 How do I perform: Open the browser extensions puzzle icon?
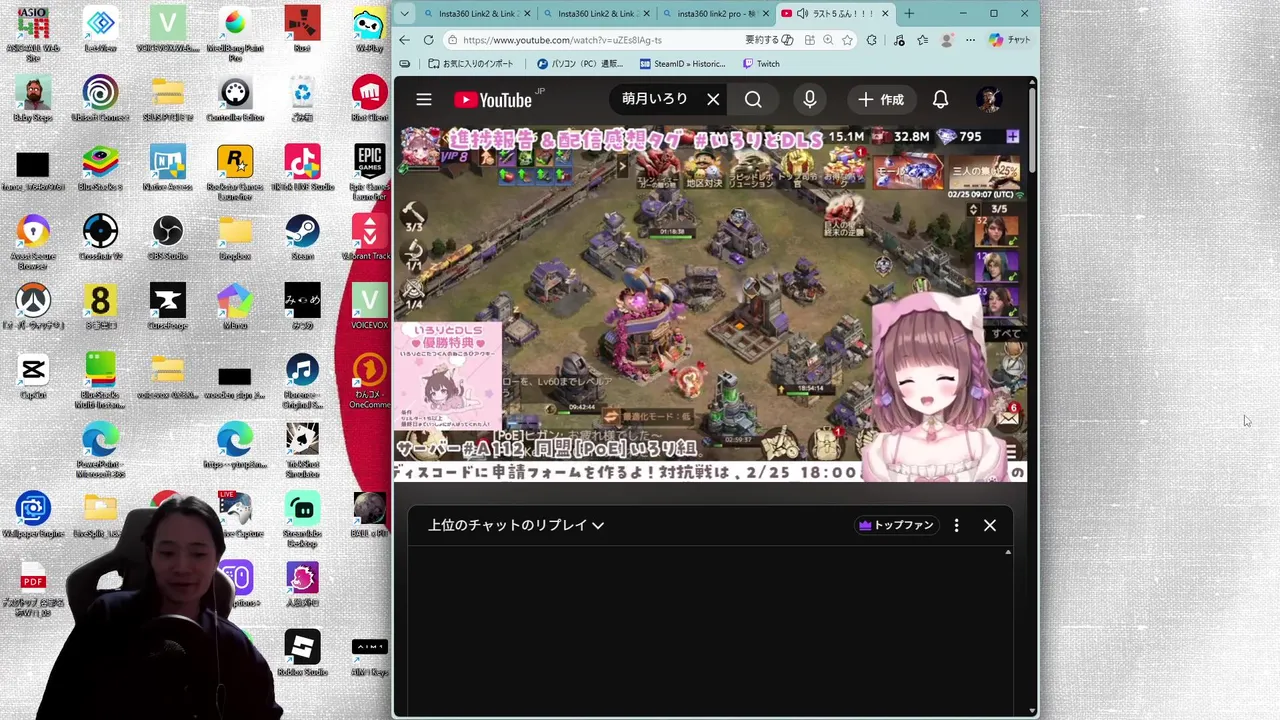pos(871,40)
